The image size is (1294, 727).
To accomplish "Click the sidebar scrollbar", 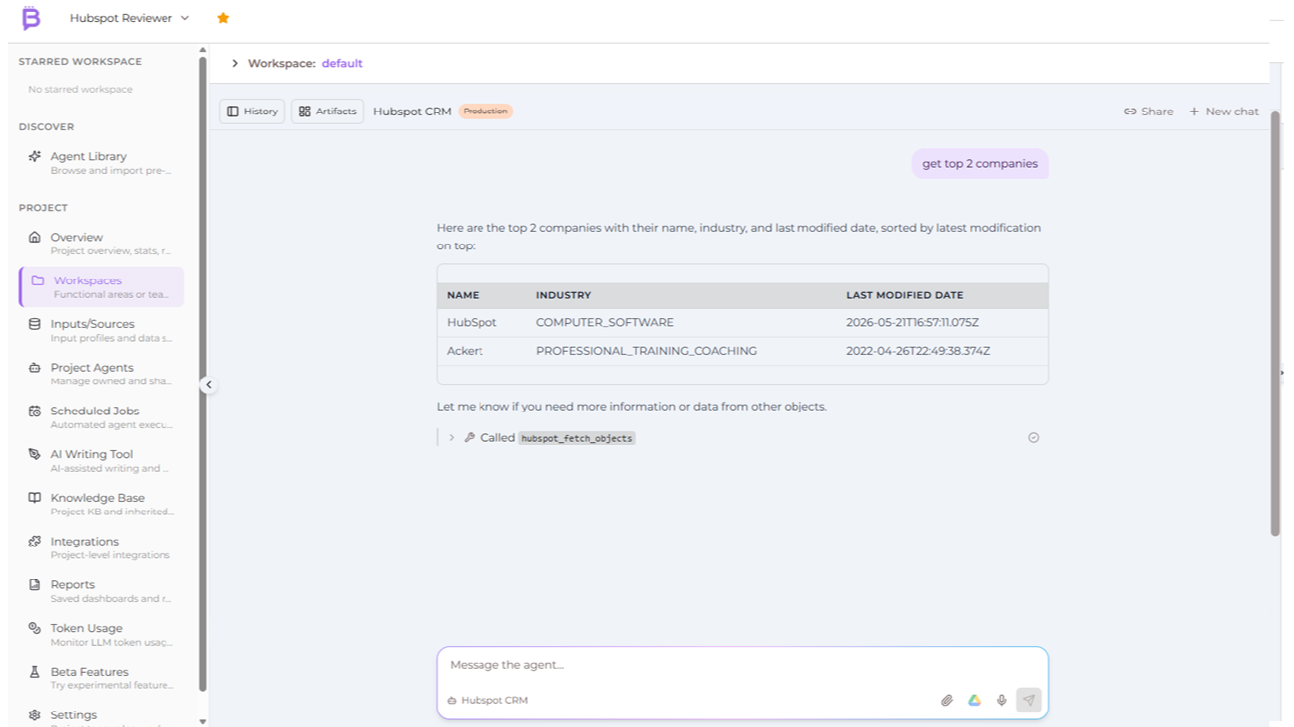I will point(203,374).
